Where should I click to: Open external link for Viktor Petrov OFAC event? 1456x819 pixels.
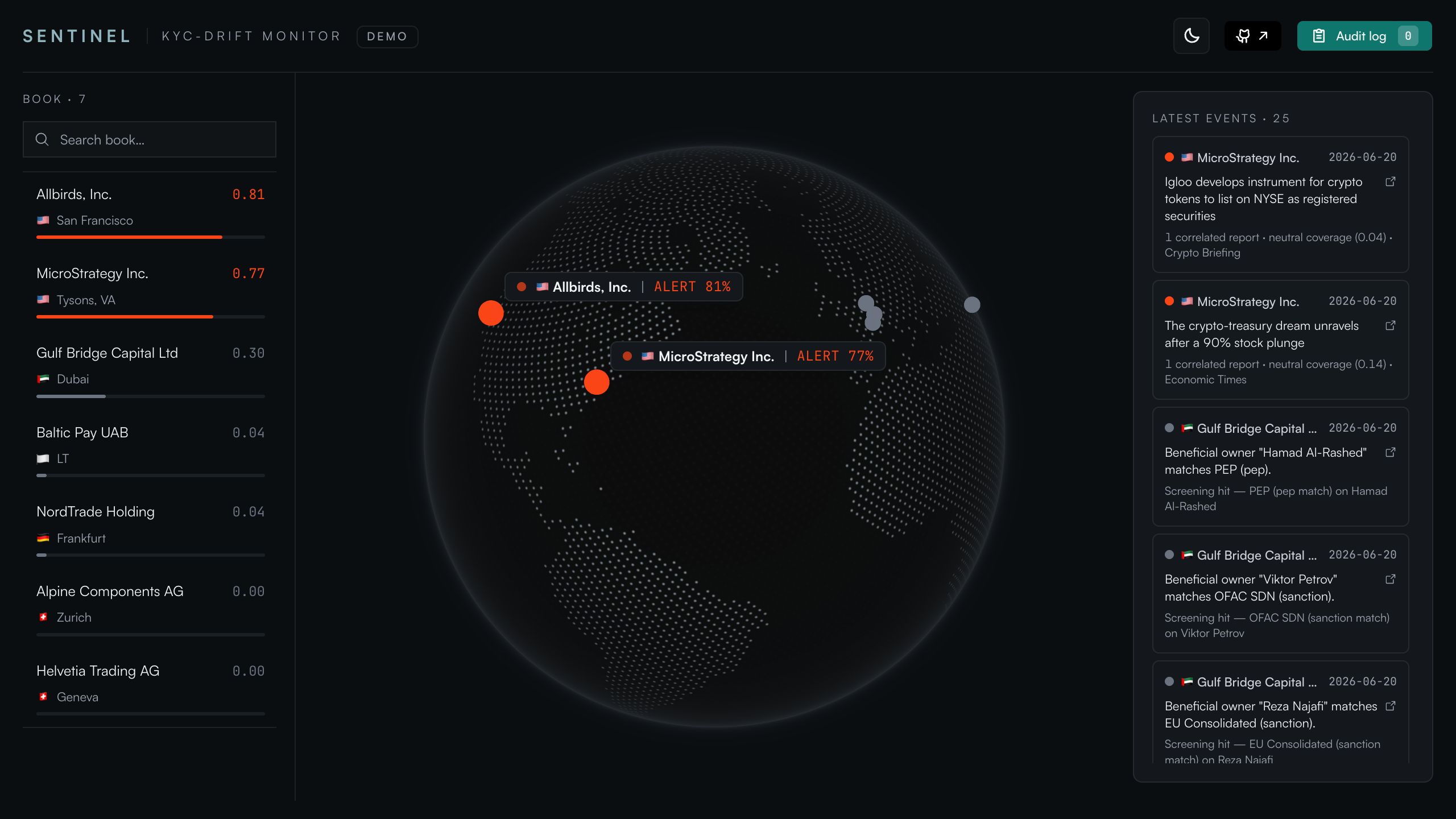click(1390, 580)
